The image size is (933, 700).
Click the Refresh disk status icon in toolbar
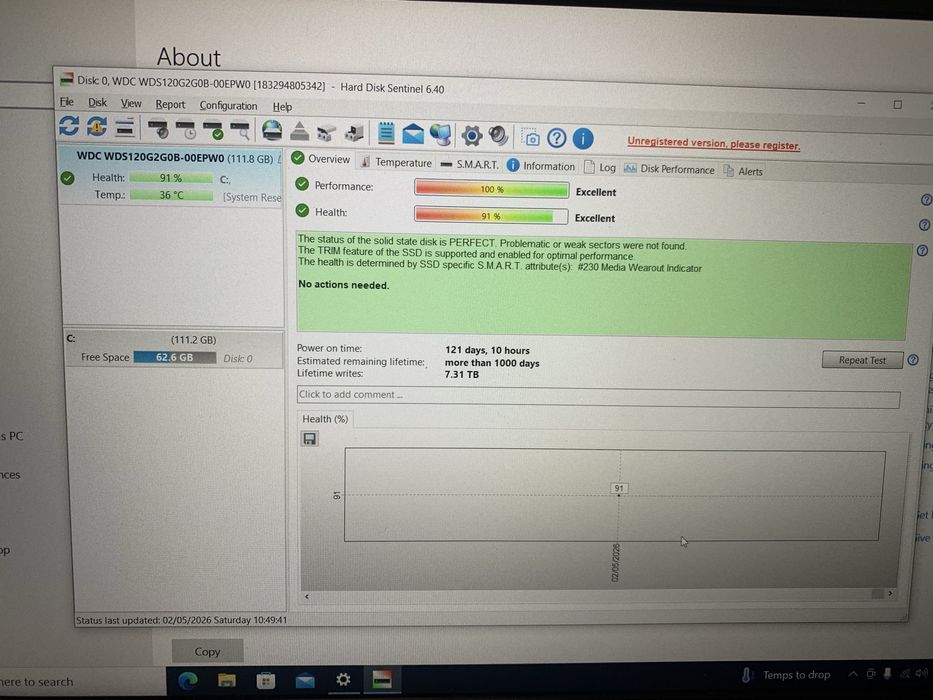click(x=69, y=126)
